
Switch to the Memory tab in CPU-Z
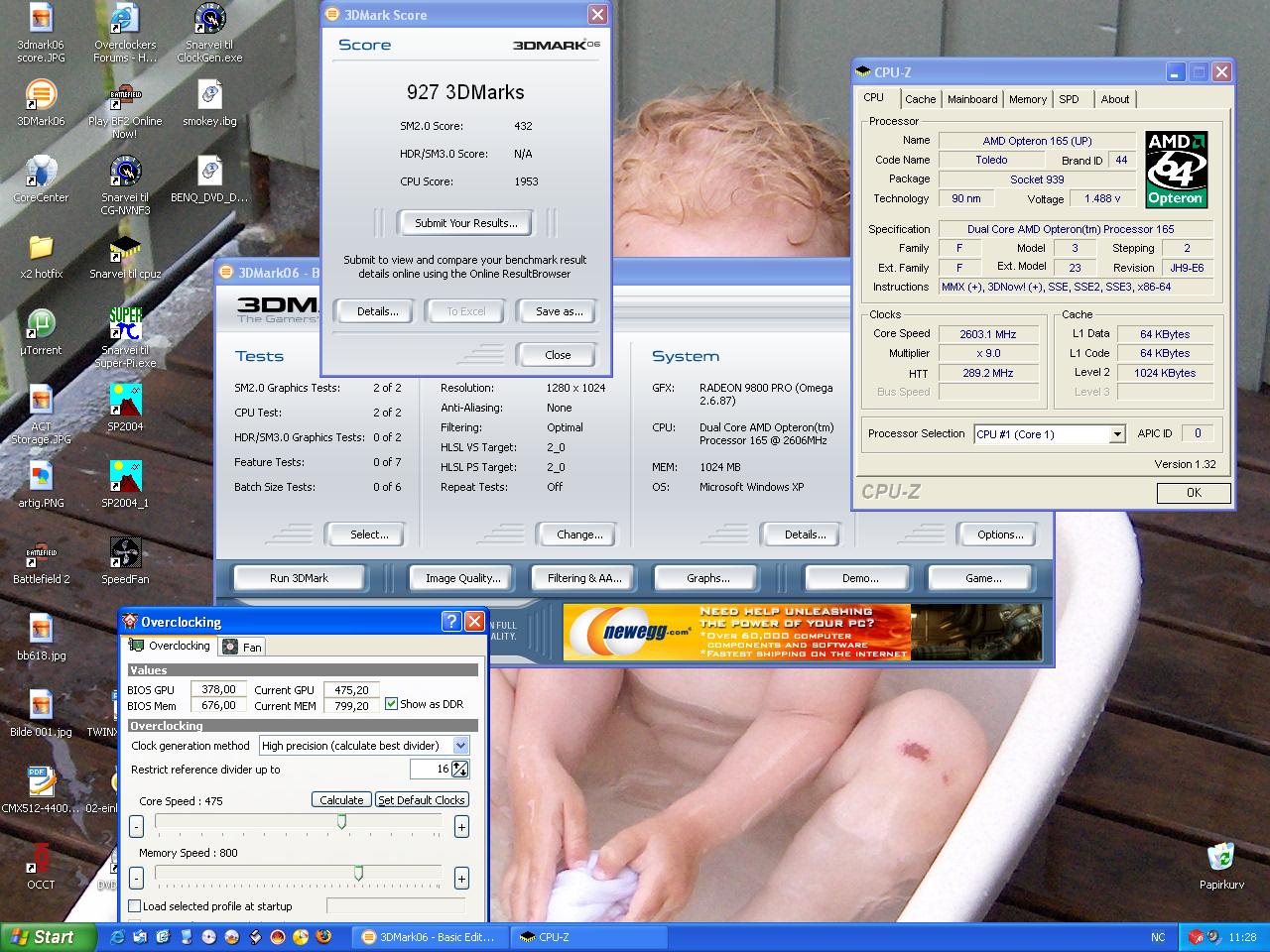[1028, 99]
